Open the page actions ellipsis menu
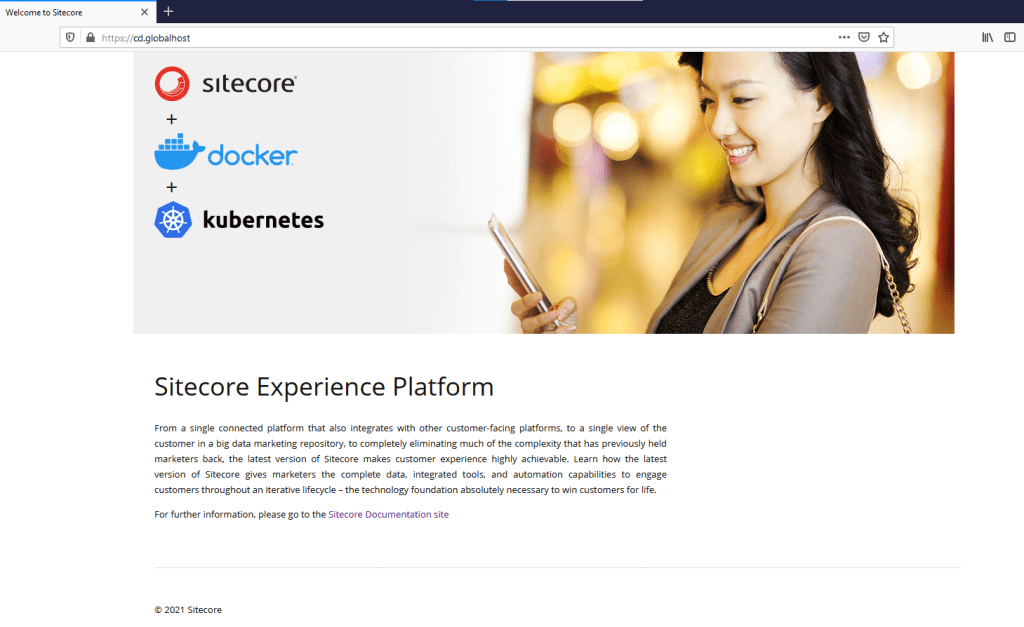The height and width of the screenshot is (627, 1024). point(842,36)
